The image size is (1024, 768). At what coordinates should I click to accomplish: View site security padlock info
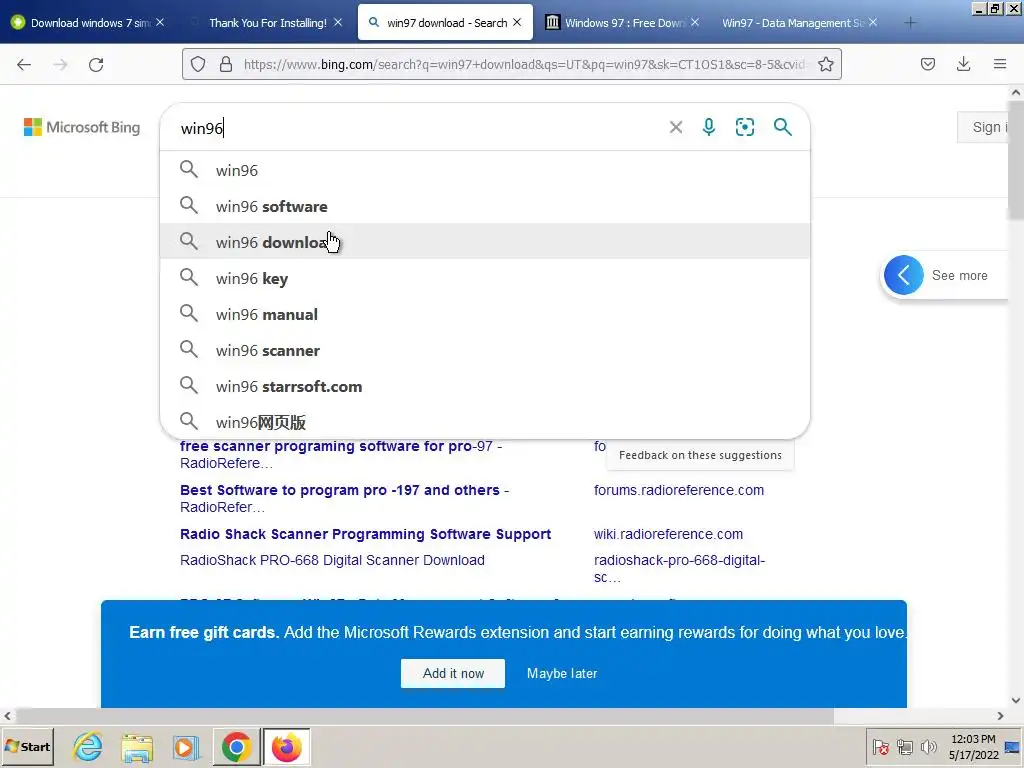pos(226,64)
